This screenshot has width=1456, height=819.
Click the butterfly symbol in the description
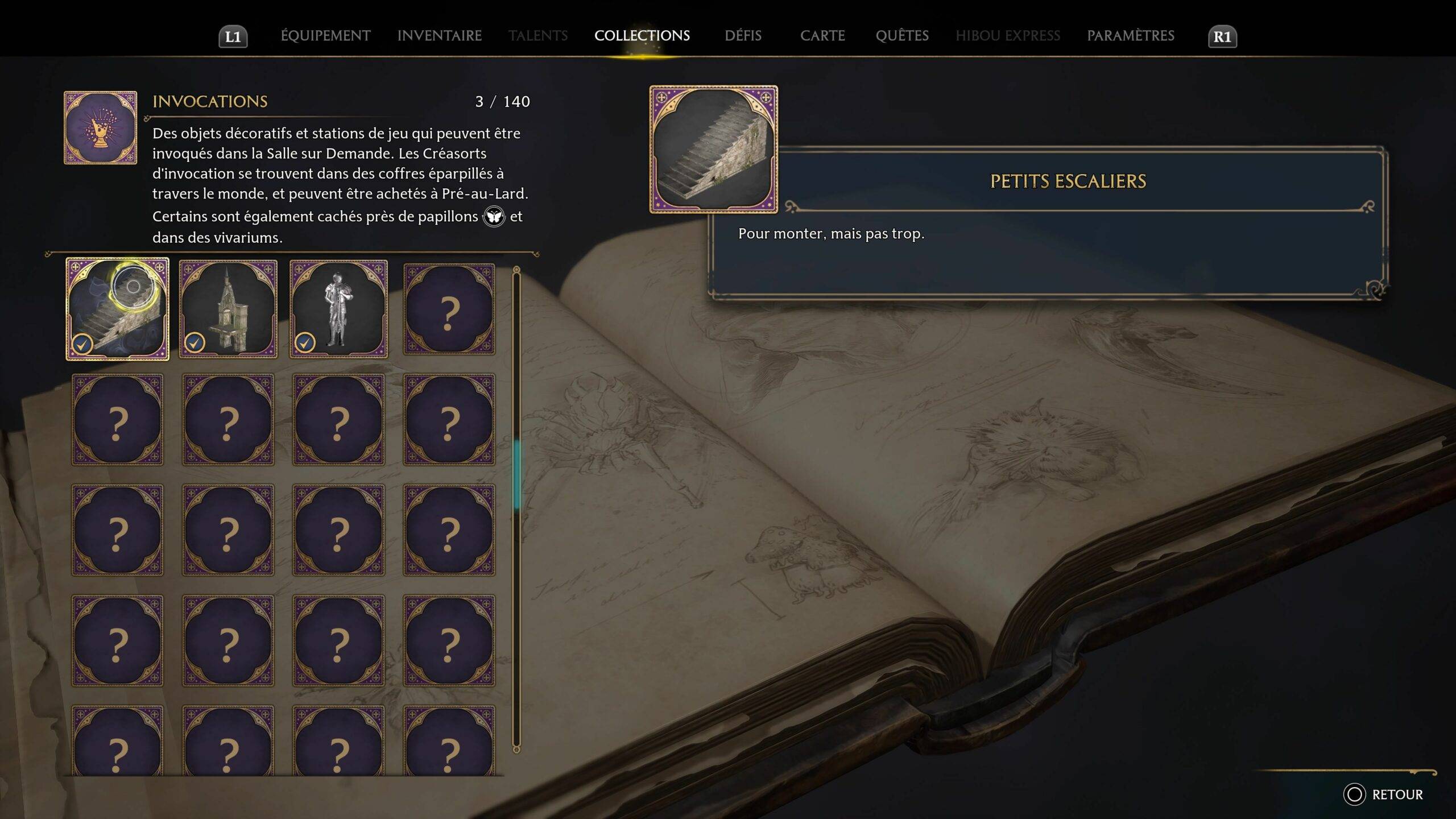point(494,217)
